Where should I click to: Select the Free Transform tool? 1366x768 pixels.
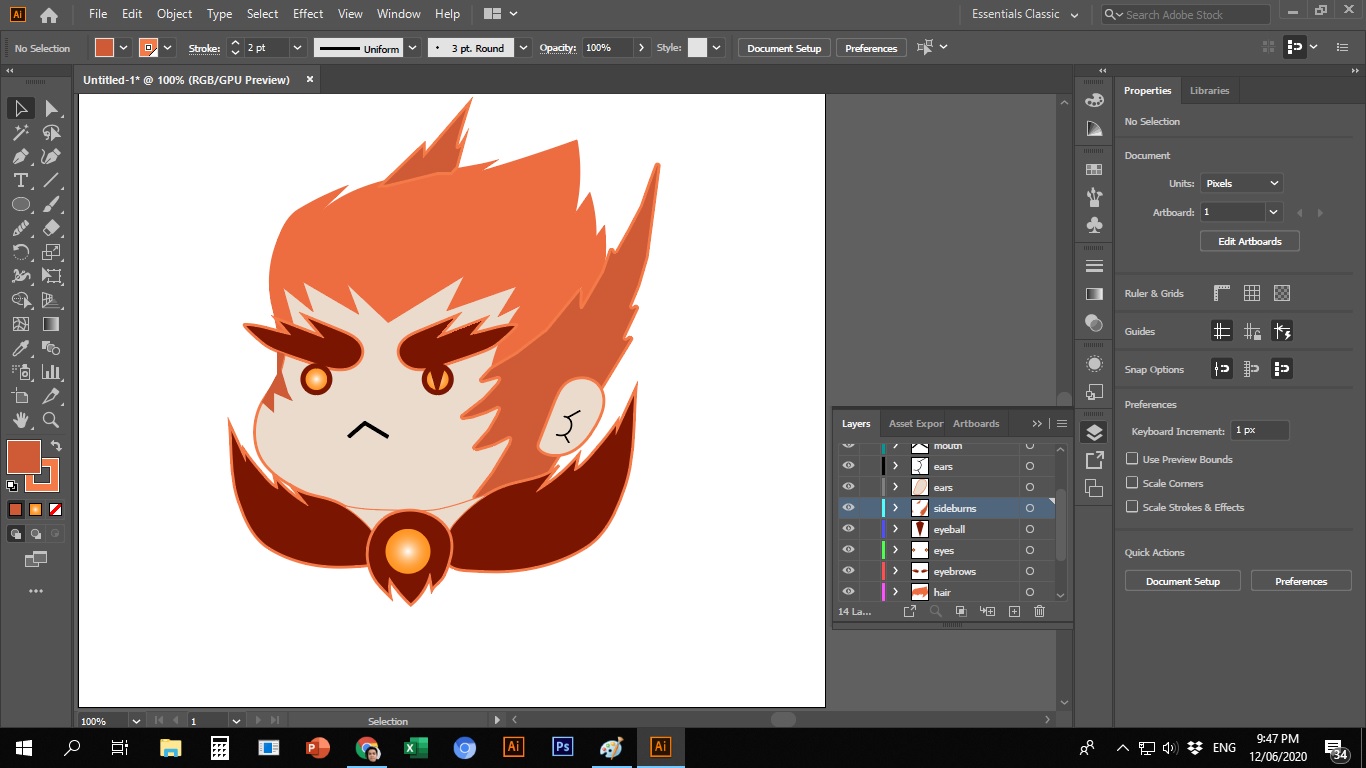(52, 276)
